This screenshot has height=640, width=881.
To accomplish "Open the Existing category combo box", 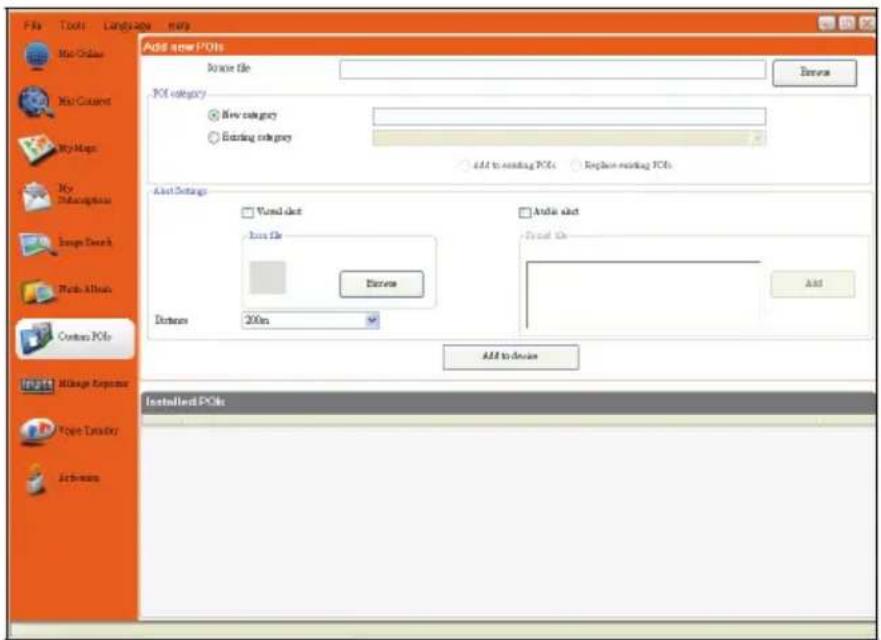I will click(x=569, y=138).
